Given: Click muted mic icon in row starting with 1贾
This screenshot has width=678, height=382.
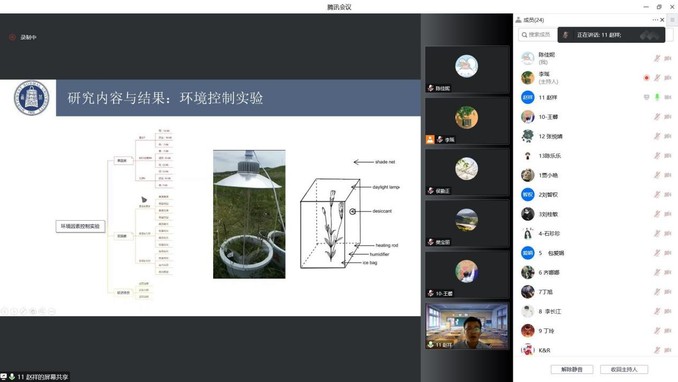Looking at the screenshot, I should point(657,175).
